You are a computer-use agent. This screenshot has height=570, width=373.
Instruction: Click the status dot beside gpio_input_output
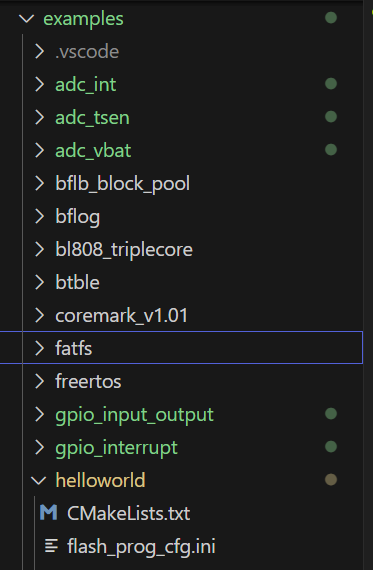pyautogui.click(x=331, y=414)
